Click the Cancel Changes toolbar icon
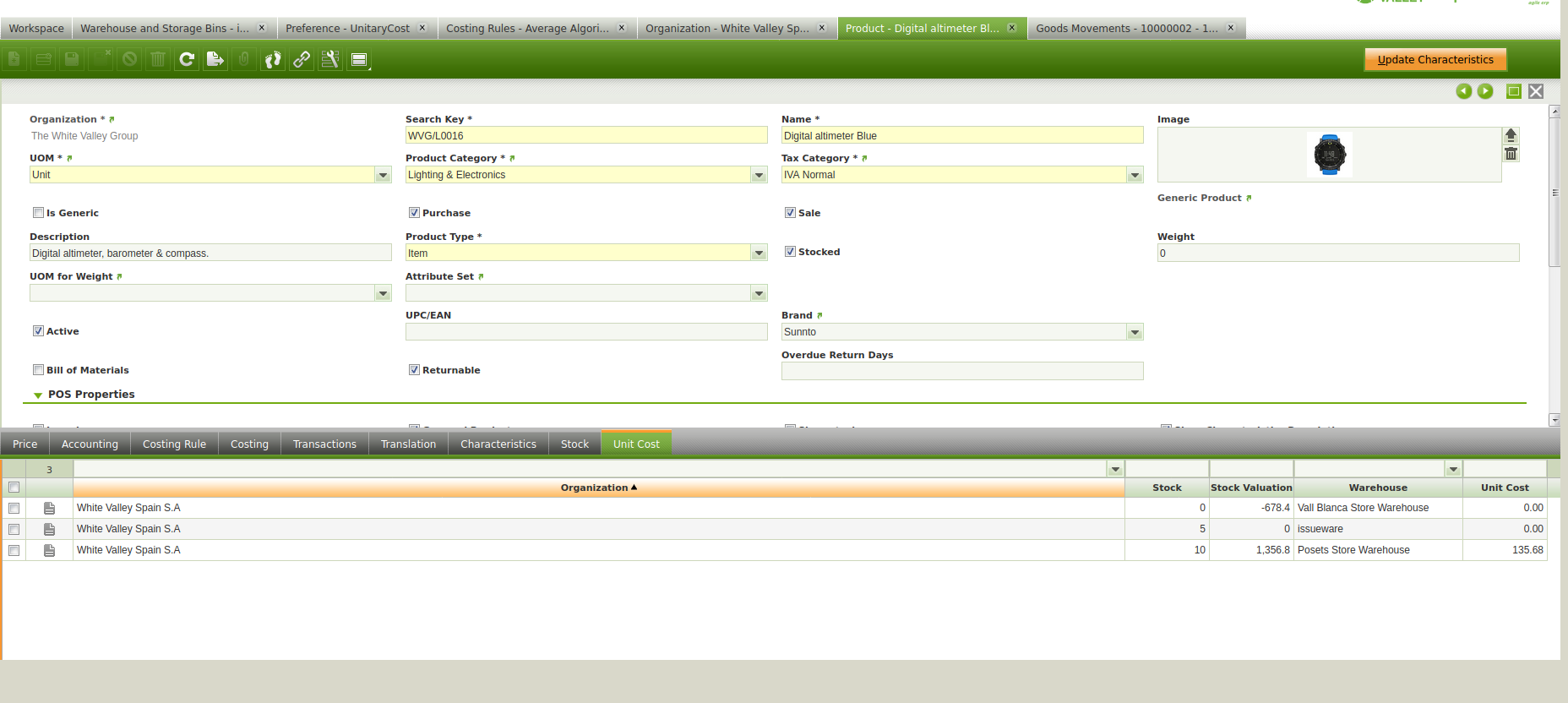The width and height of the screenshot is (1568, 703). point(129,59)
